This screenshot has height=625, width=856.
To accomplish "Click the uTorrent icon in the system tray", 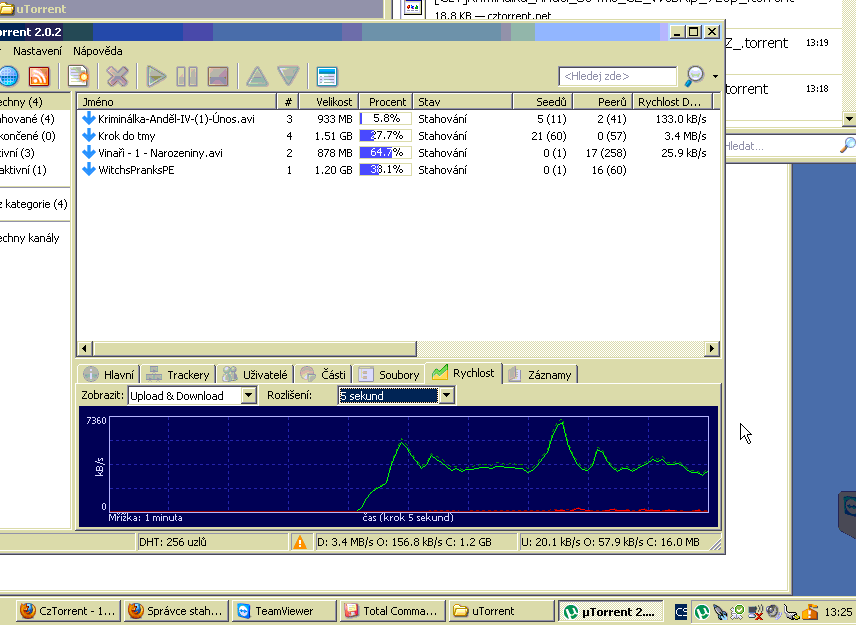I will pos(702,612).
